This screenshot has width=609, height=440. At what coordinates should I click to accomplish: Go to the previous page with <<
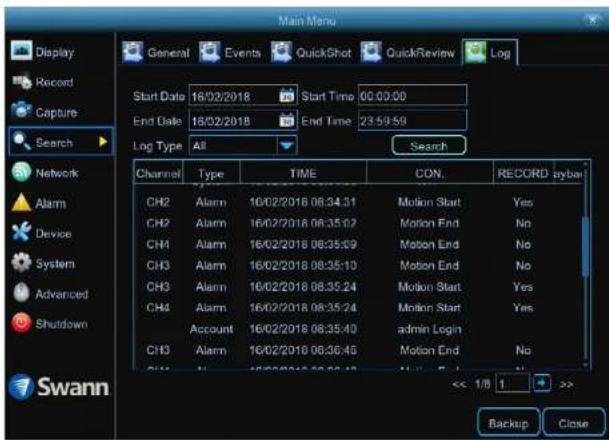click(x=459, y=384)
